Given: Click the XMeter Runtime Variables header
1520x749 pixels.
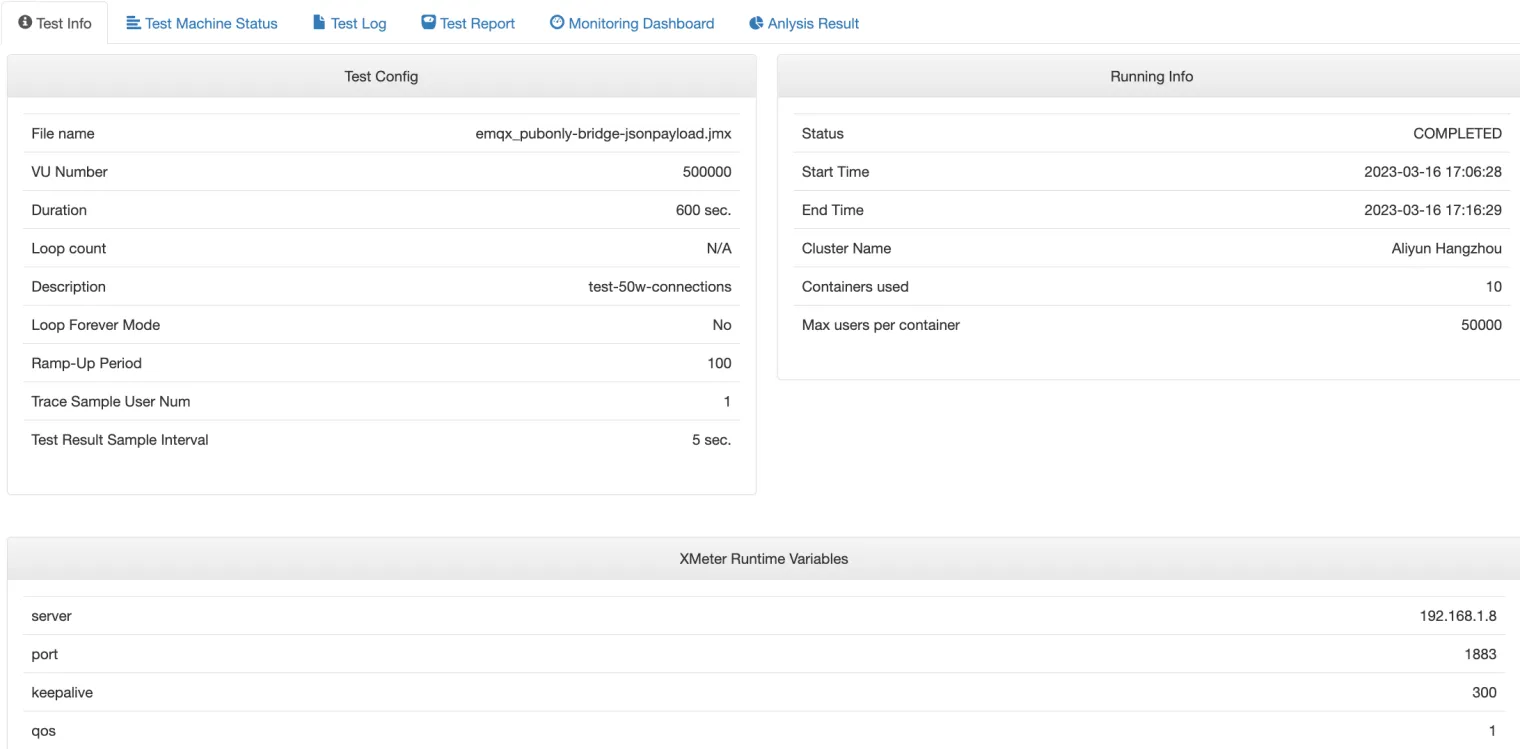Looking at the screenshot, I should [x=763, y=559].
